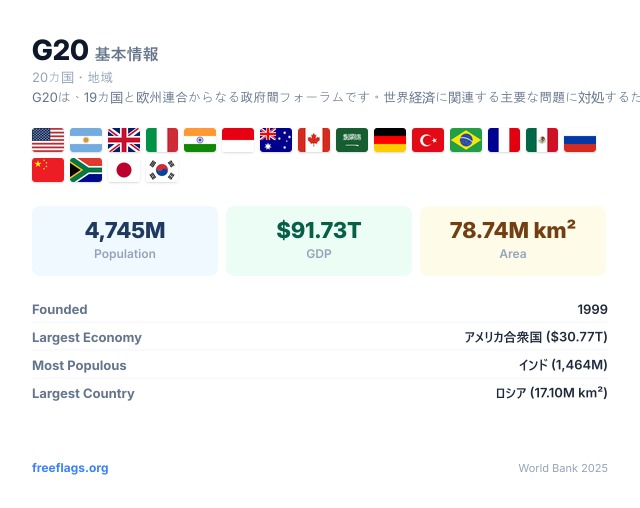The width and height of the screenshot is (640, 508).
Task: Click the Largest Economy label
Action: pyautogui.click(x=87, y=337)
